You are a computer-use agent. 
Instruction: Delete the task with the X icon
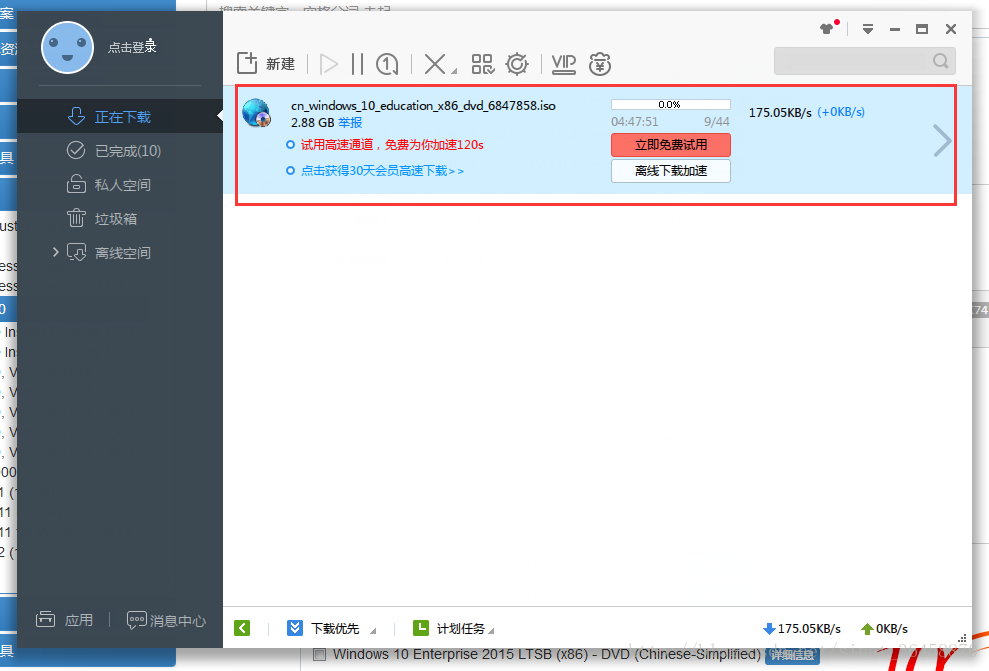pyautogui.click(x=435, y=64)
